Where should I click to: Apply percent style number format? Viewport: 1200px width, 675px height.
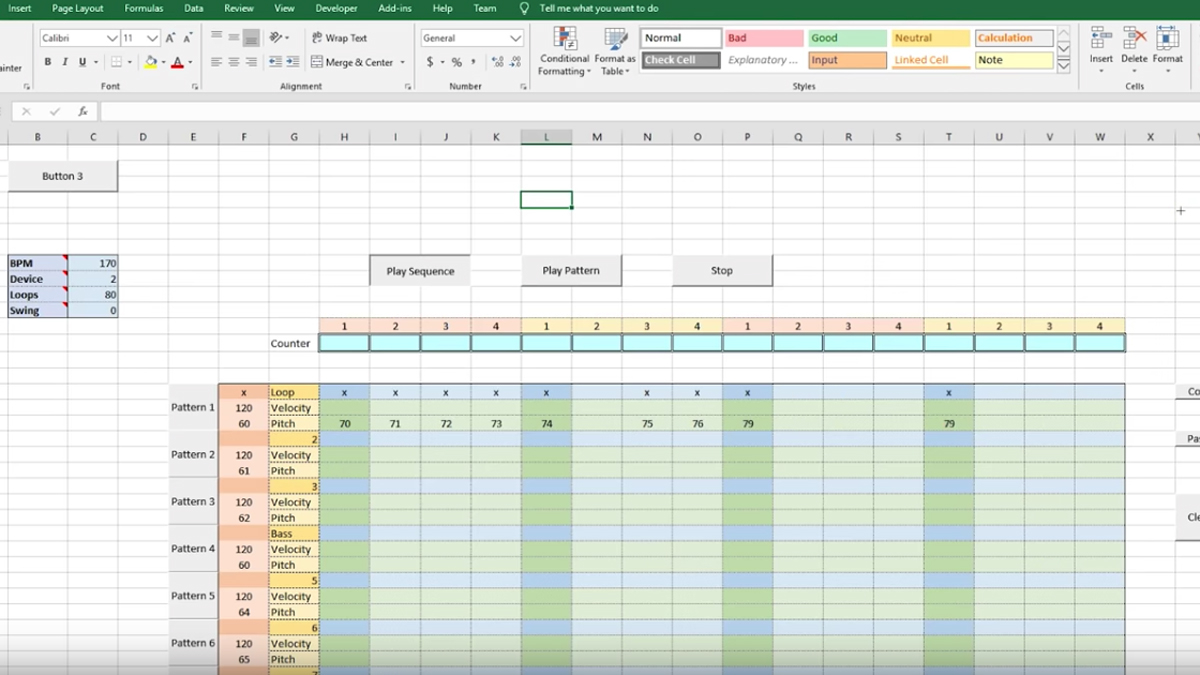(x=457, y=62)
